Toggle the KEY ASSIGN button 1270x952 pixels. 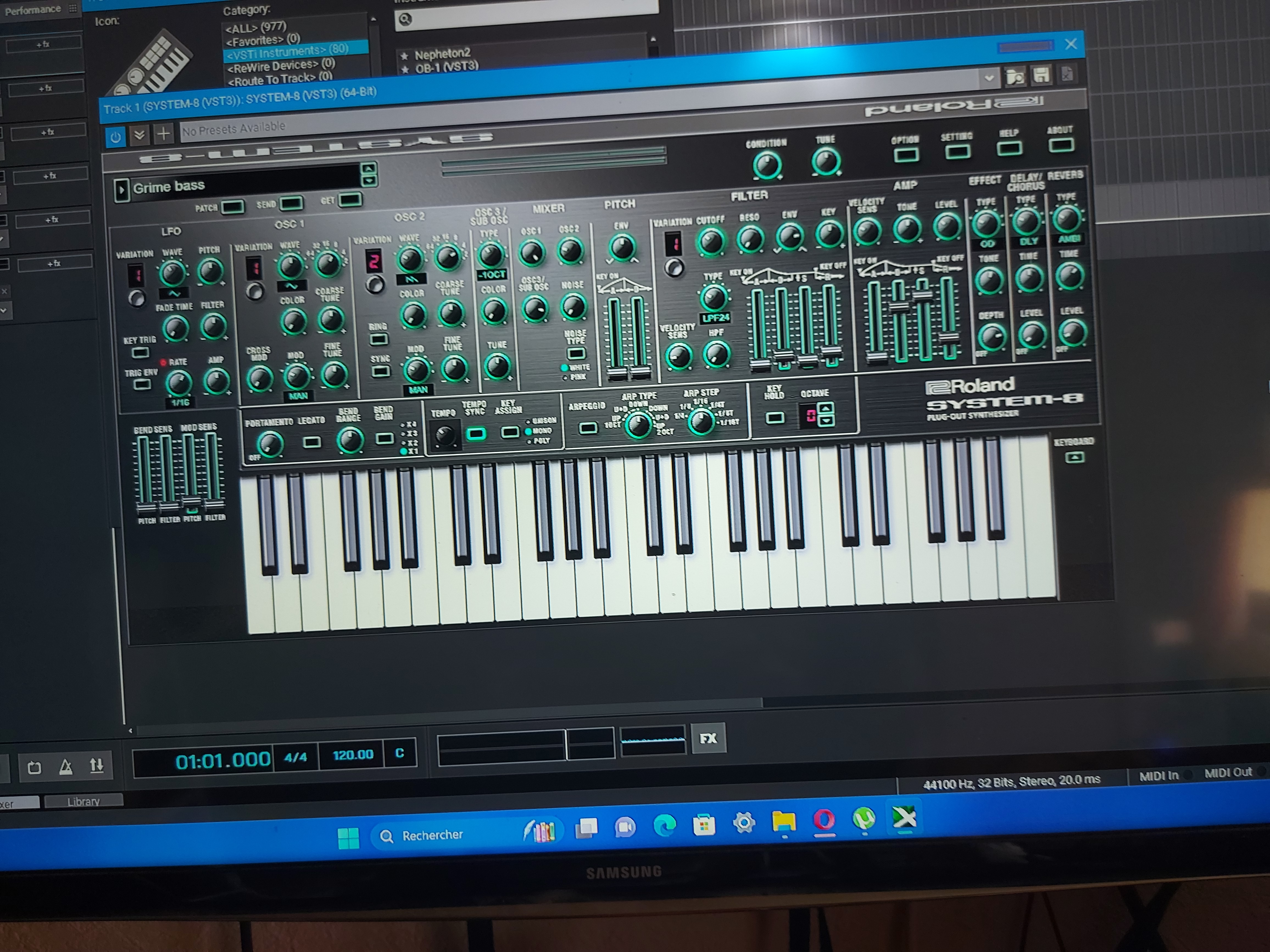point(509,432)
